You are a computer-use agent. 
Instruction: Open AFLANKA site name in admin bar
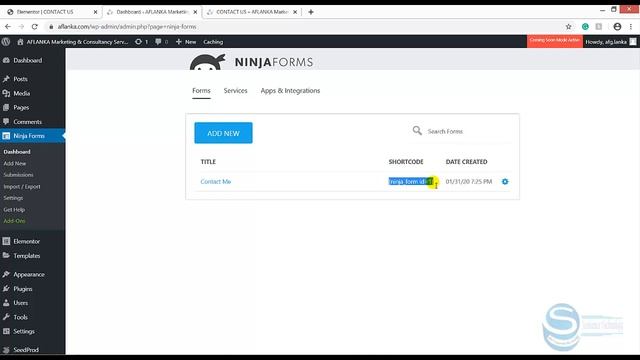pyautogui.click(x=73, y=42)
